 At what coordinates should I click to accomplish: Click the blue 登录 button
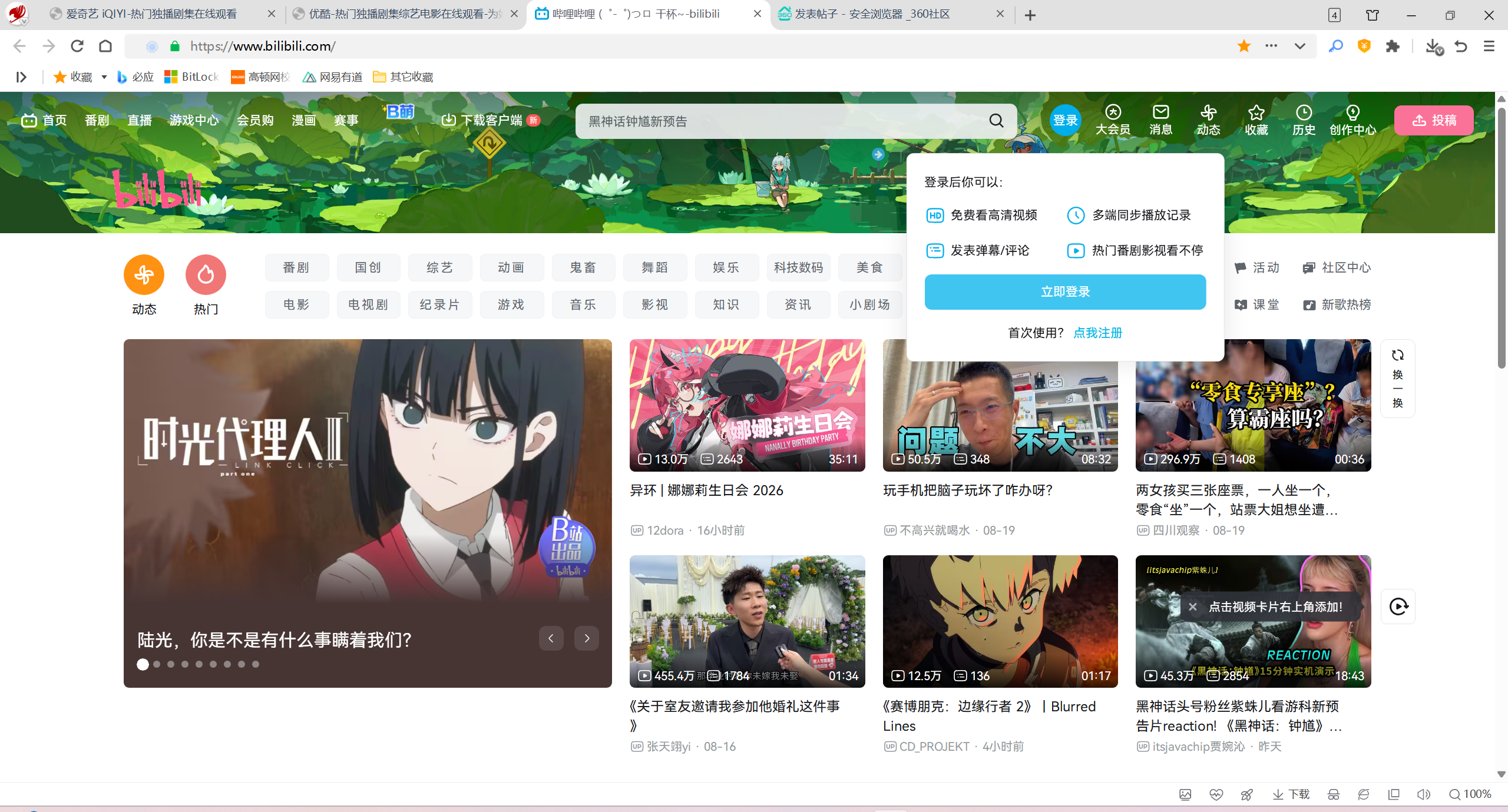coord(1065,120)
